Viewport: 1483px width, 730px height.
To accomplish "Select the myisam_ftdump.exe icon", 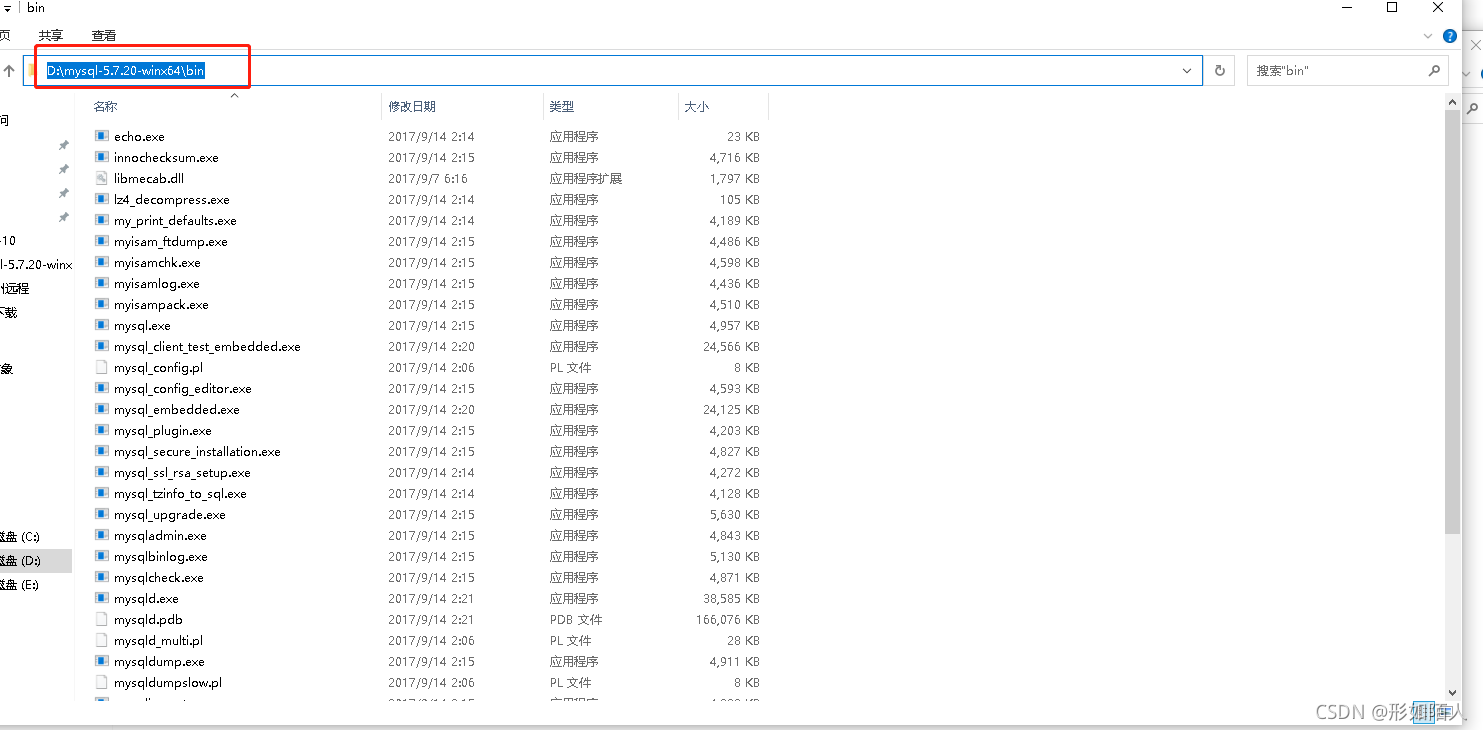I will tap(101, 241).
